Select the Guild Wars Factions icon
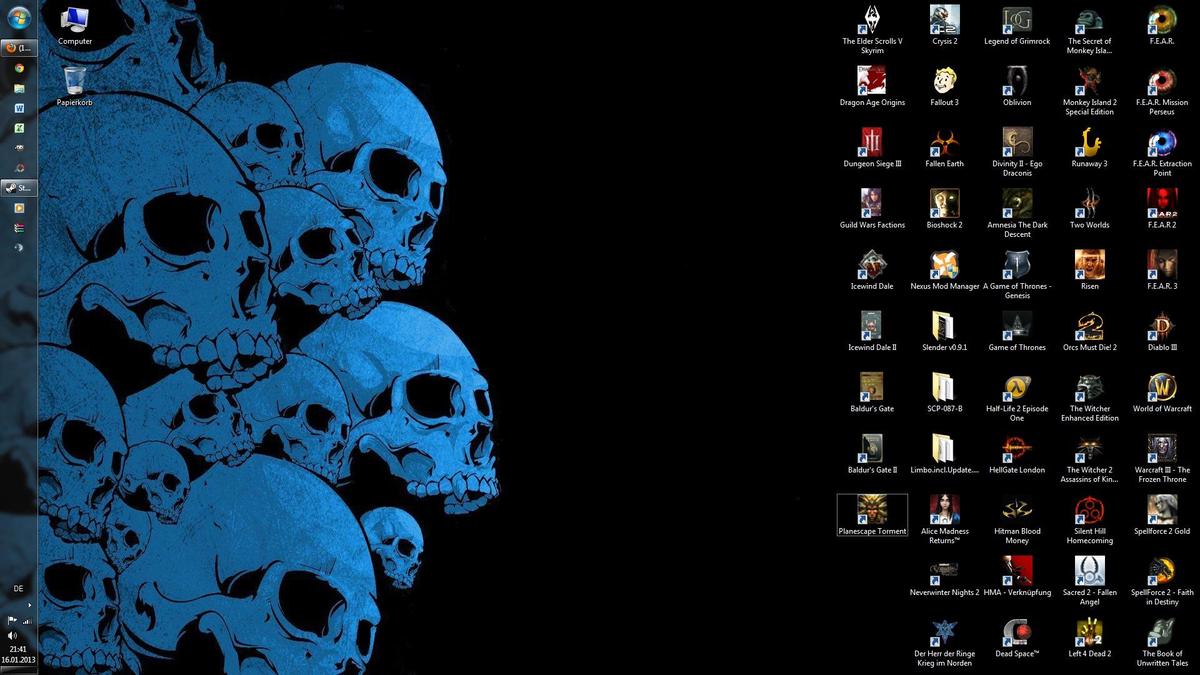The height and width of the screenshot is (675, 1200). pos(872,209)
